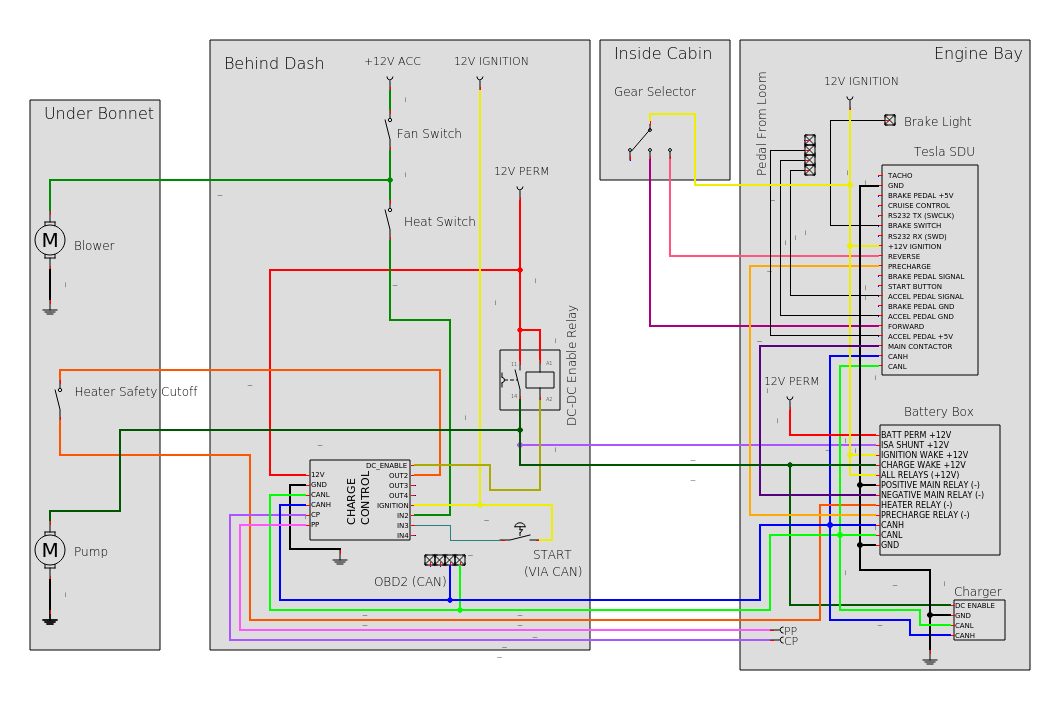Image resolution: width=1050 pixels, height=720 pixels.
Task: Toggle the Fan Switch symbol
Action: coord(389,130)
